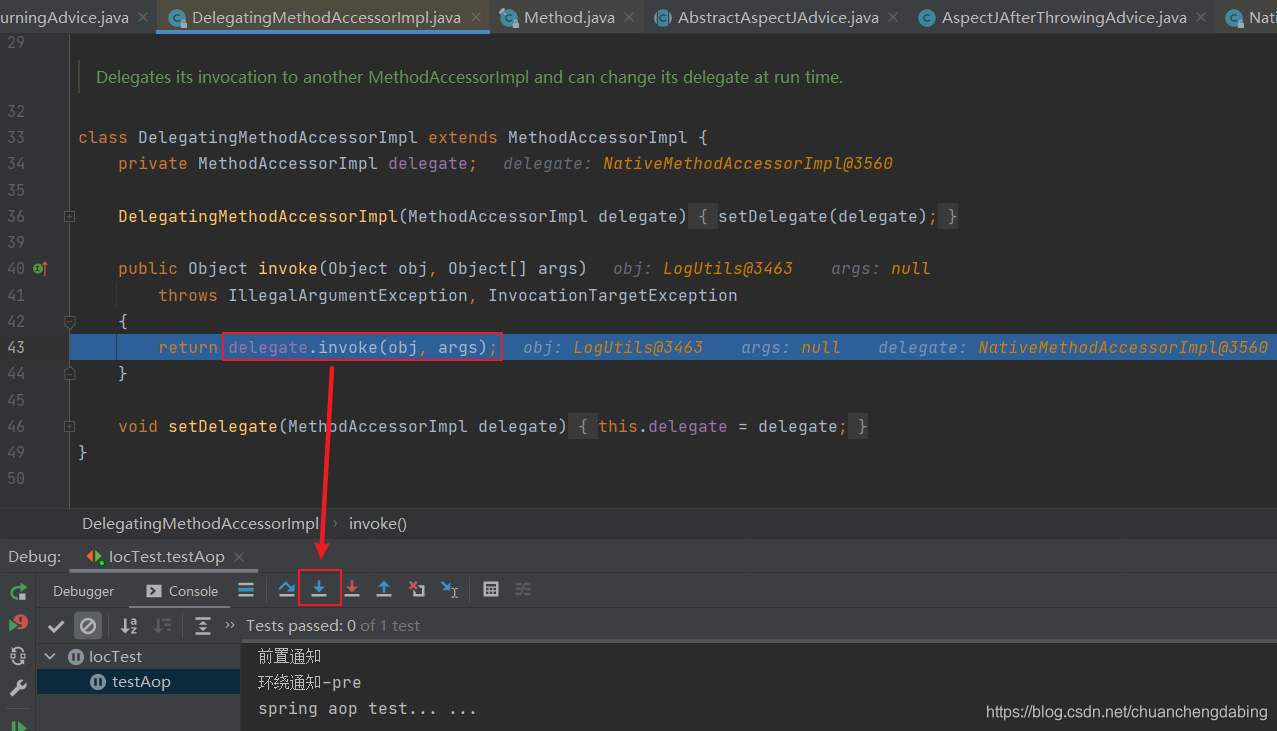This screenshot has width=1277, height=731.
Task: Toggle Show Ignored tests icon
Action: point(88,626)
